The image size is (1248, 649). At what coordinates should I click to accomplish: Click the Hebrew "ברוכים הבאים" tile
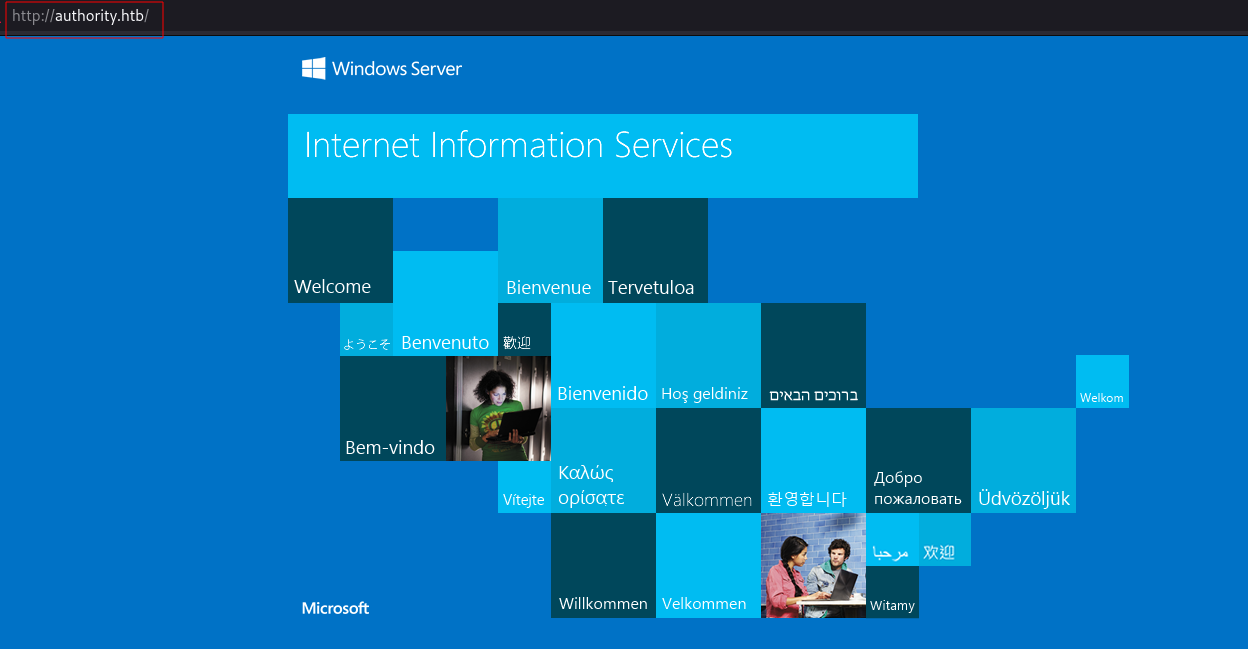pyautogui.click(x=813, y=355)
